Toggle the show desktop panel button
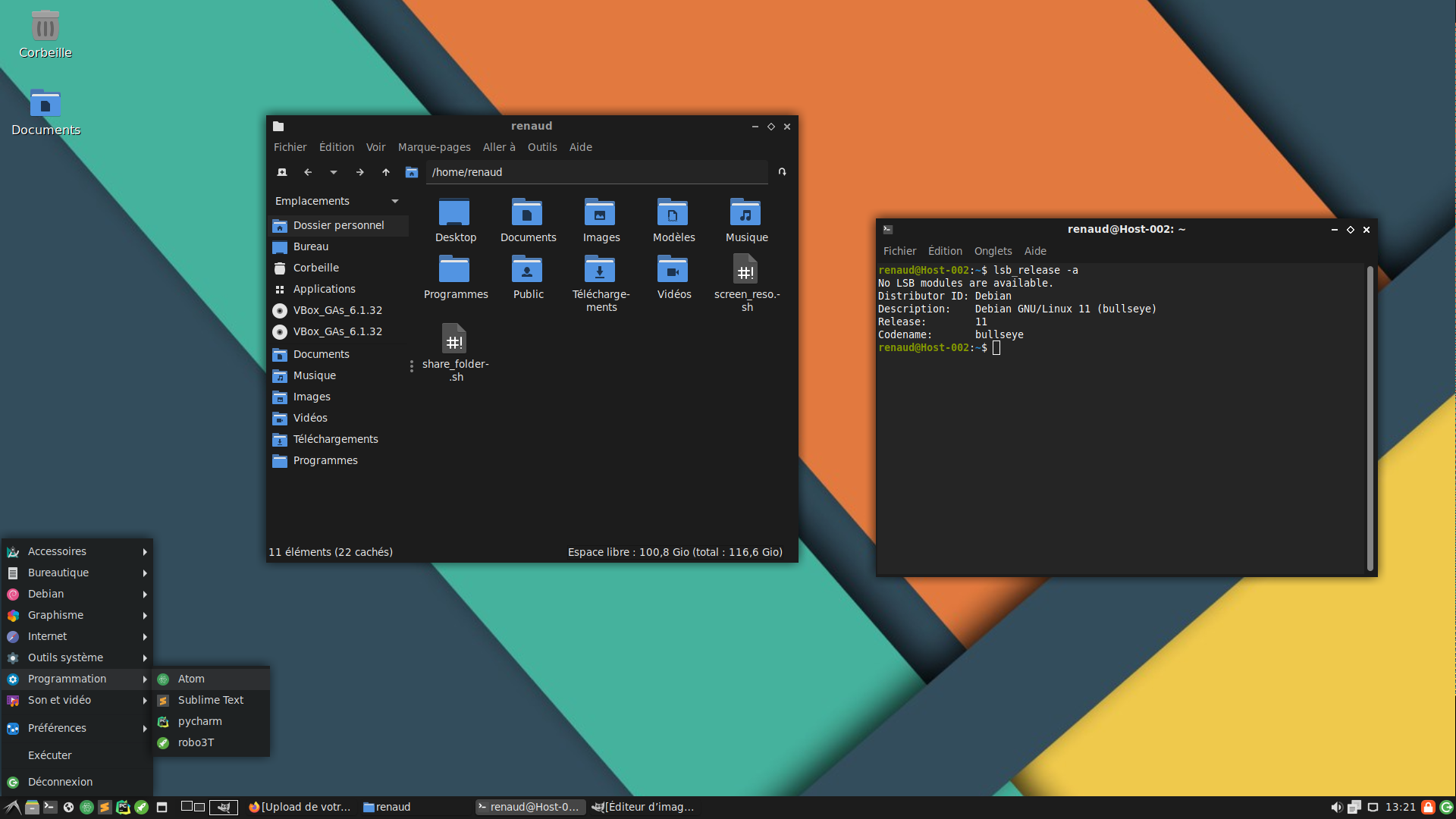The height and width of the screenshot is (819, 1456). click(x=162, y=807)
